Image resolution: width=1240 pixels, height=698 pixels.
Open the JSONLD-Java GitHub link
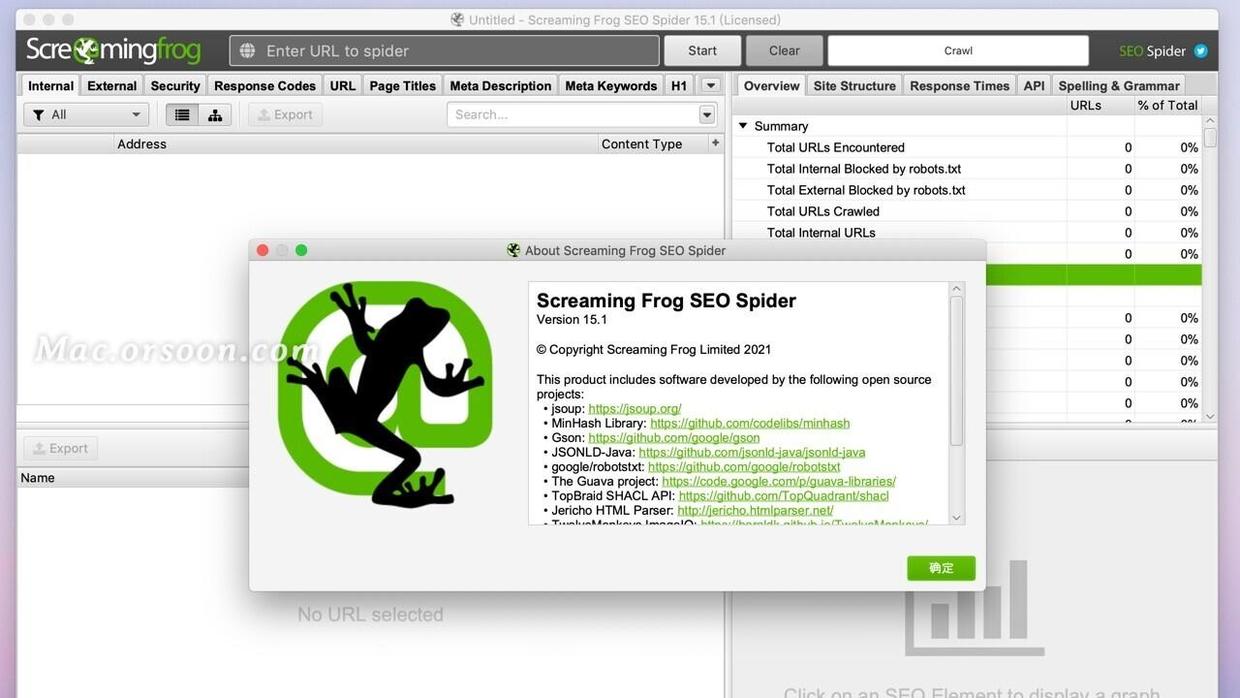point(752,452)
